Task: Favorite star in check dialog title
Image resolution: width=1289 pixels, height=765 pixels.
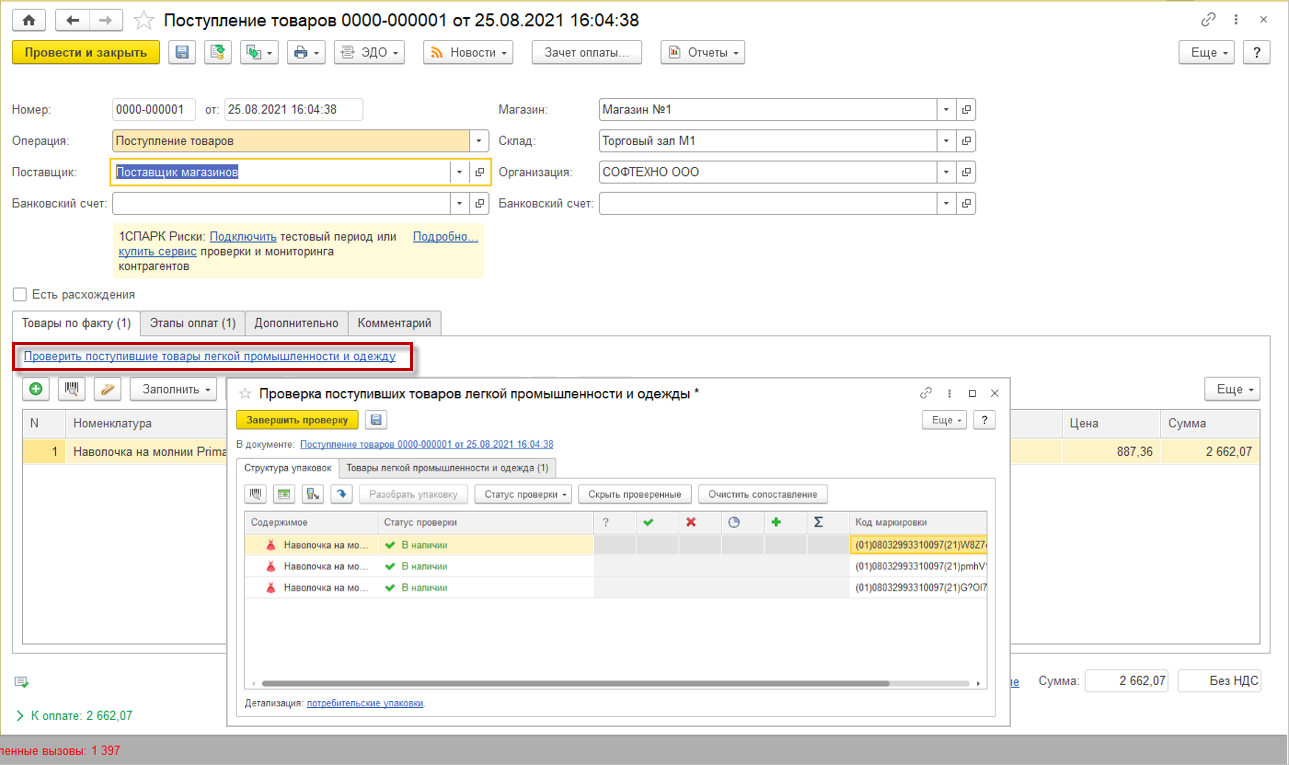Action: 245,394
